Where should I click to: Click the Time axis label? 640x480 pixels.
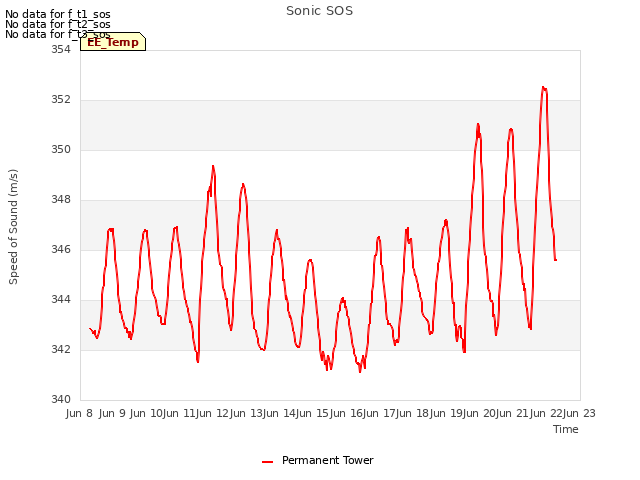pyautogui.click(x=565, y=429)
